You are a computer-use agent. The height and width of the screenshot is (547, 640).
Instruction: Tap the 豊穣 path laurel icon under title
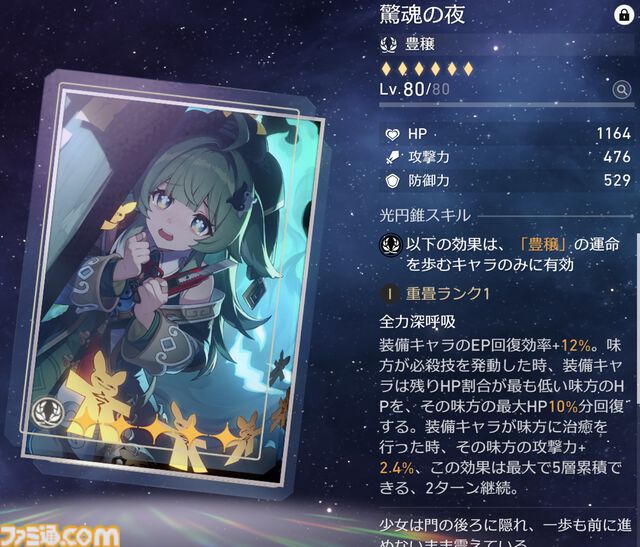[x=388, y=44]
